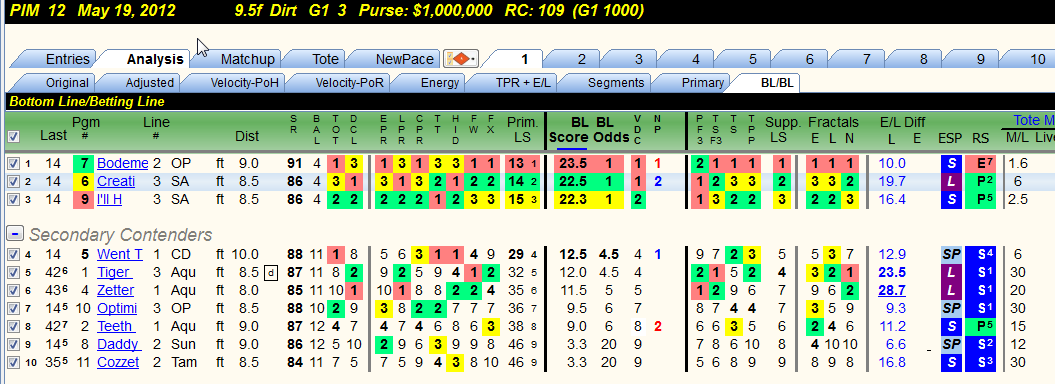
Task: Switch to the Matchup tab
Action: click(x=248, y=59)
